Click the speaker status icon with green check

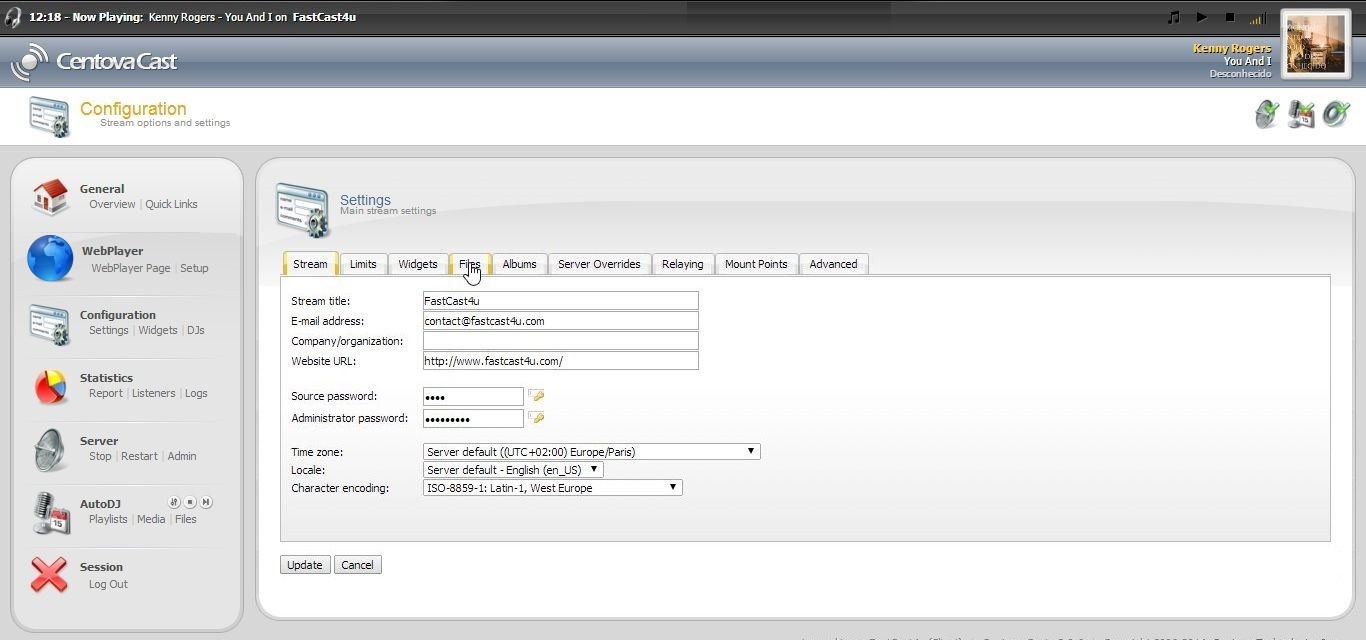pos(1336,114)
